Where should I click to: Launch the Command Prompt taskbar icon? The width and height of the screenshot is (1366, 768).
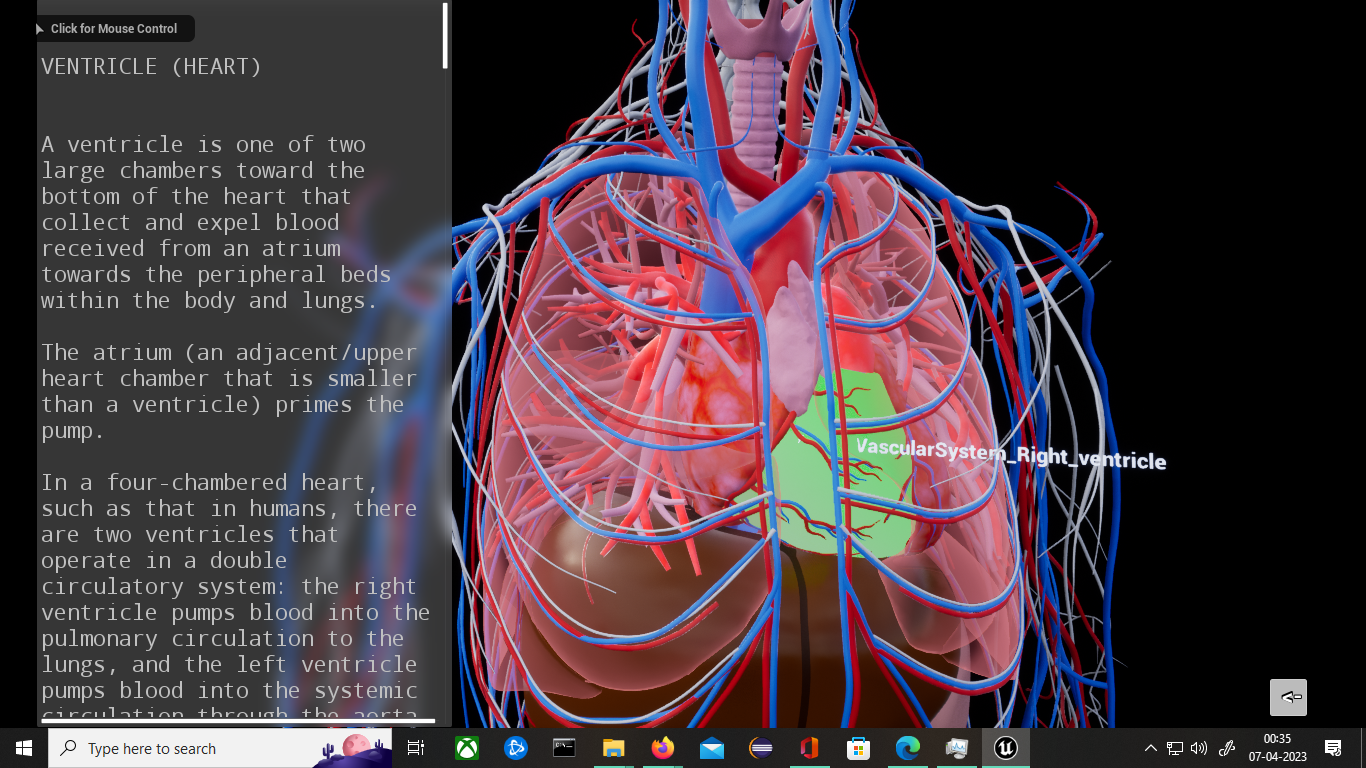pyautogui.click(x=564, y=747)
